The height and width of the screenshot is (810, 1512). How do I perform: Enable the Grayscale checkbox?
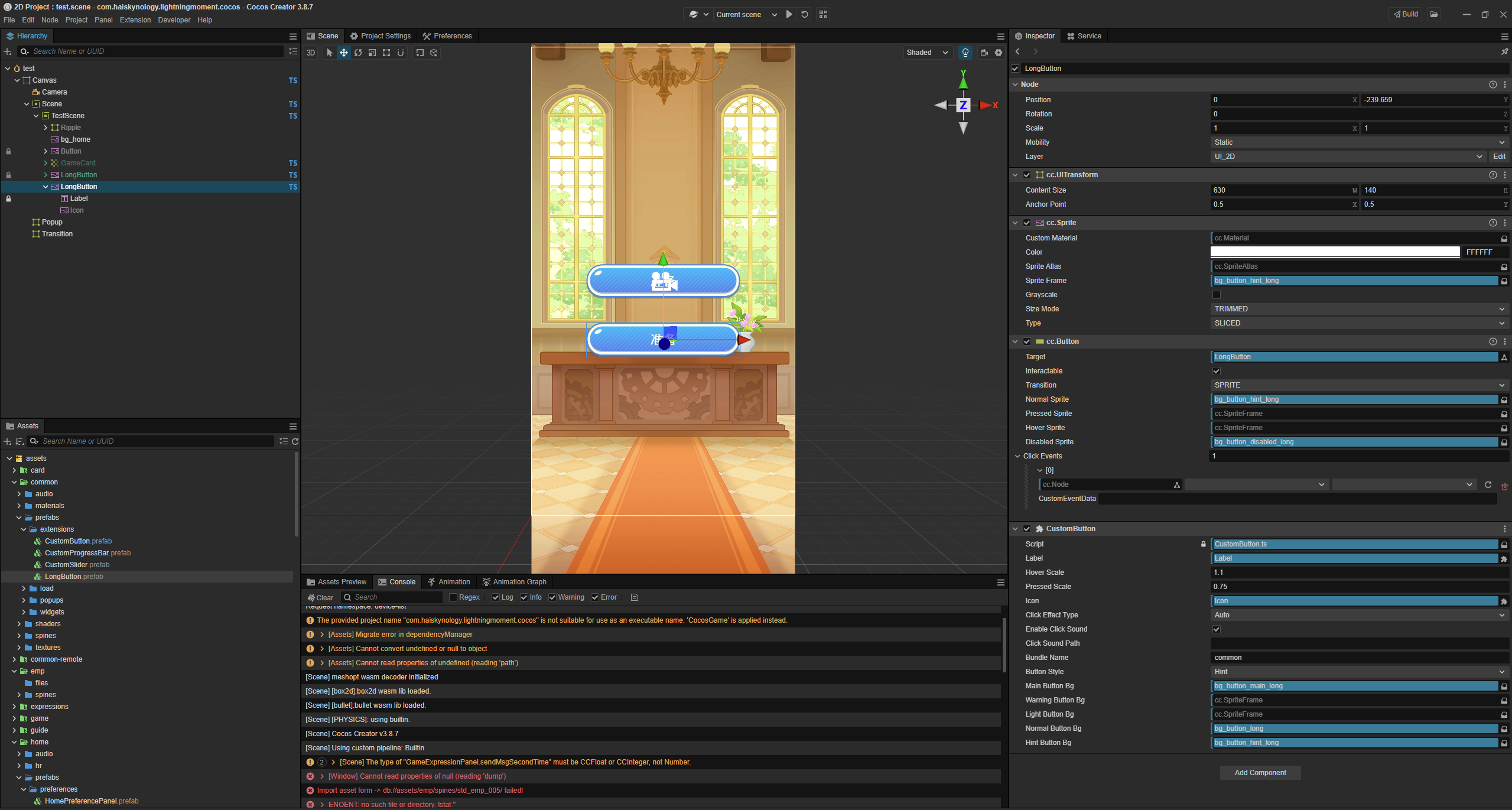tap(1217, 295)
